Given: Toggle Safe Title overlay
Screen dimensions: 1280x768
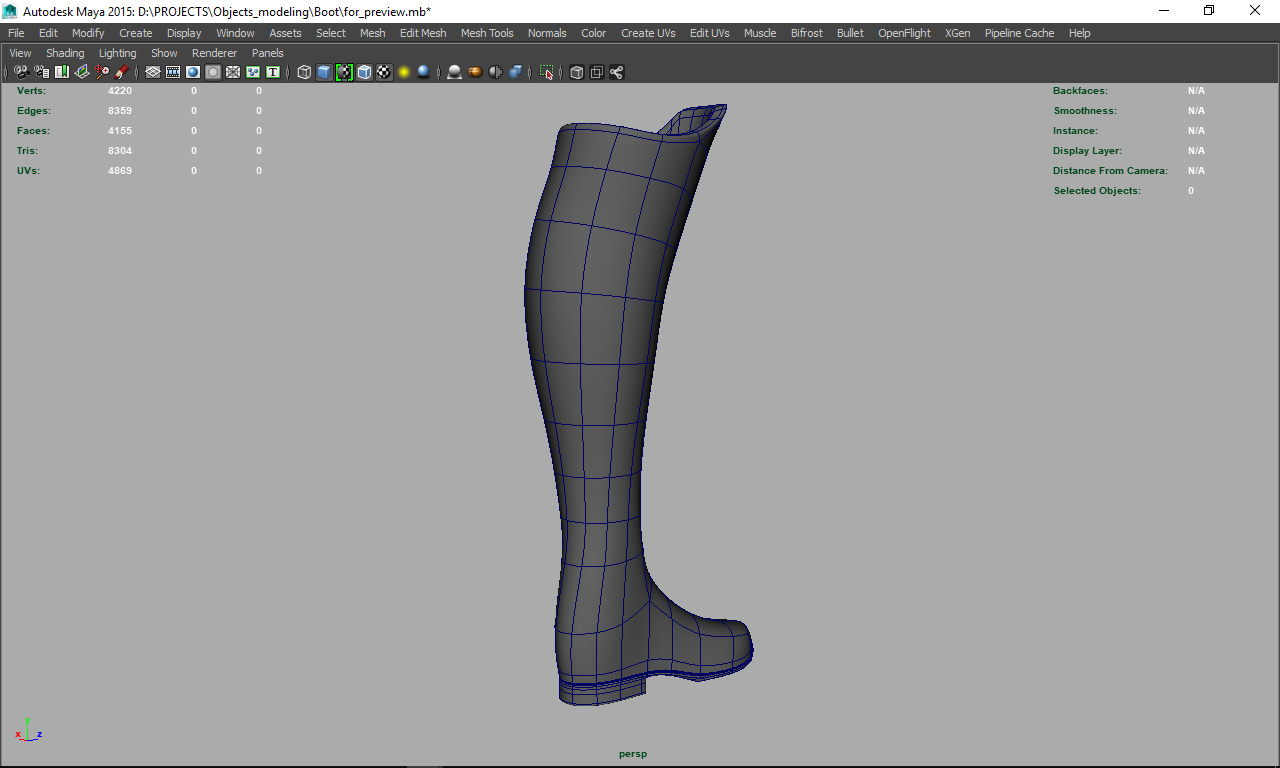Looking at the screenshot, I should point(272,72).
